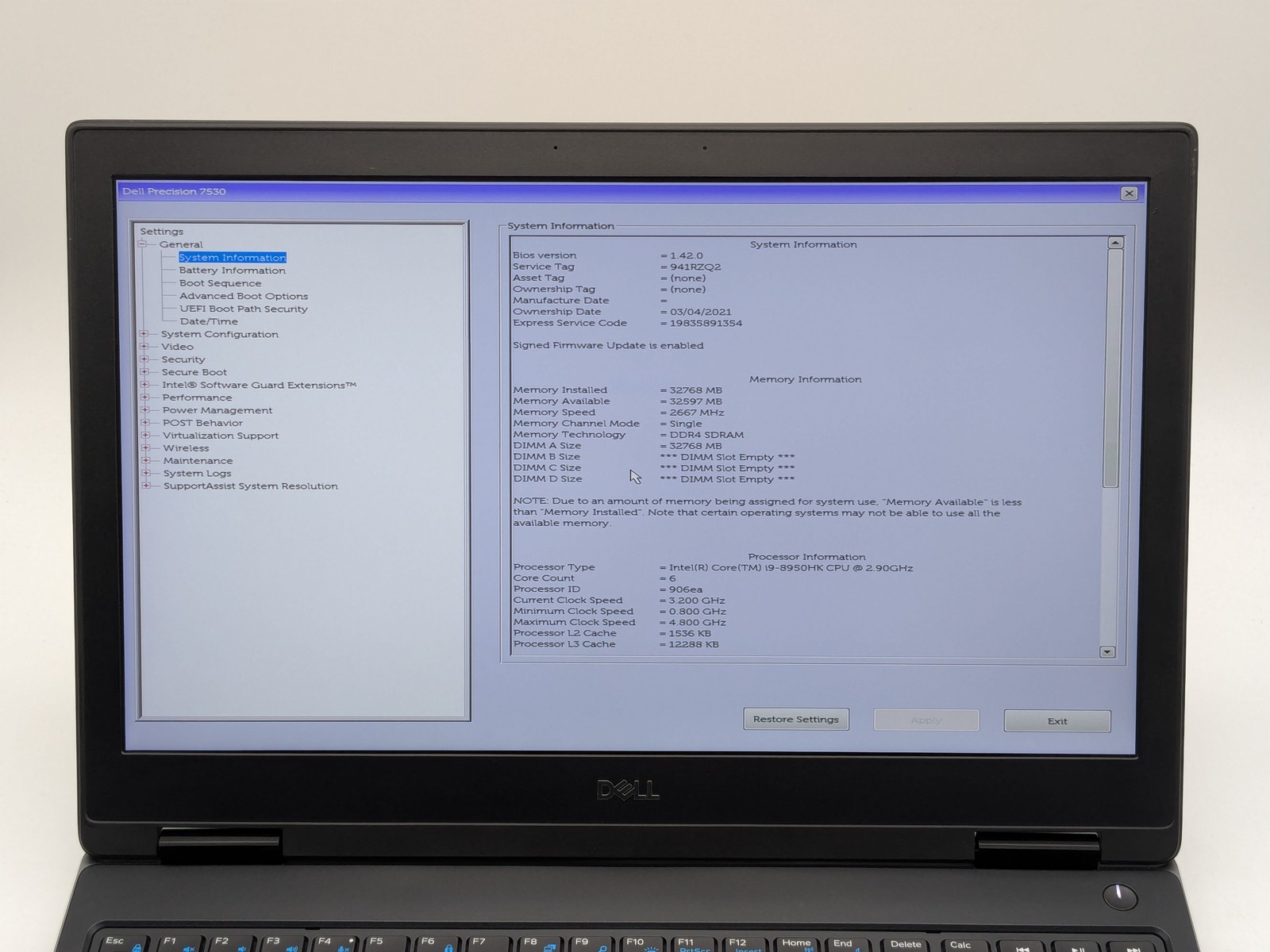
Task: Select Advanced Boot Options
Action: point(244,296)
